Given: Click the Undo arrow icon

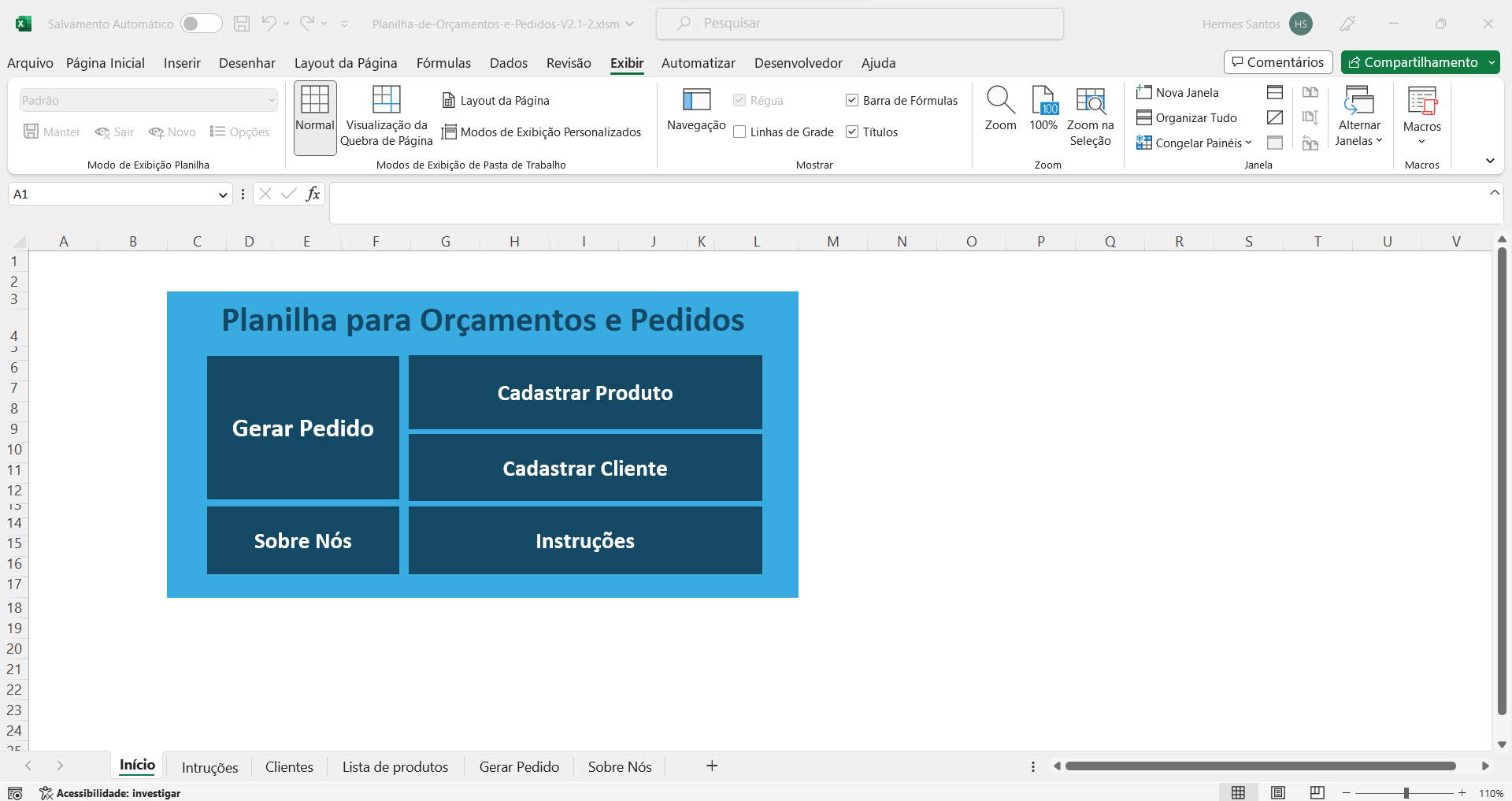Looking at the screenshot, I should [269, 24].
